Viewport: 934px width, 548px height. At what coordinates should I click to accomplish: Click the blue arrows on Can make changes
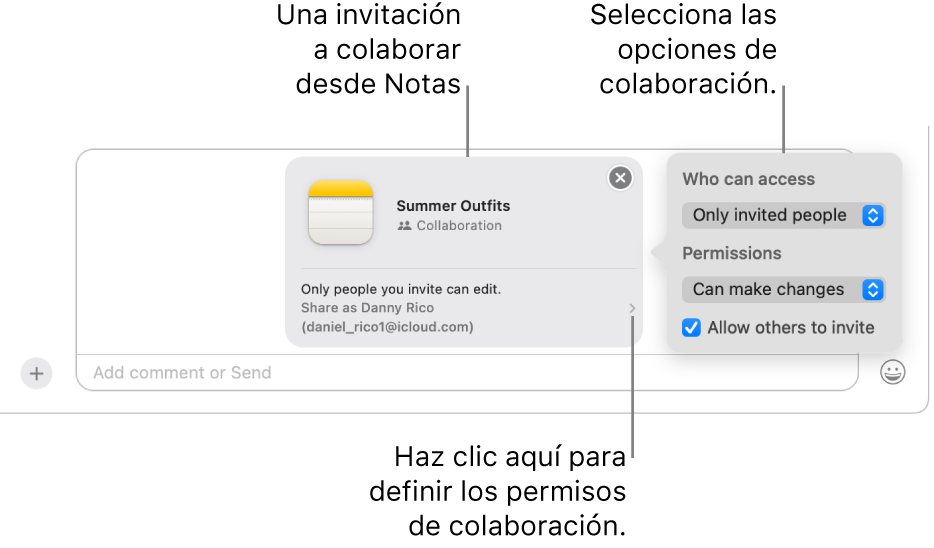point(873,289)
